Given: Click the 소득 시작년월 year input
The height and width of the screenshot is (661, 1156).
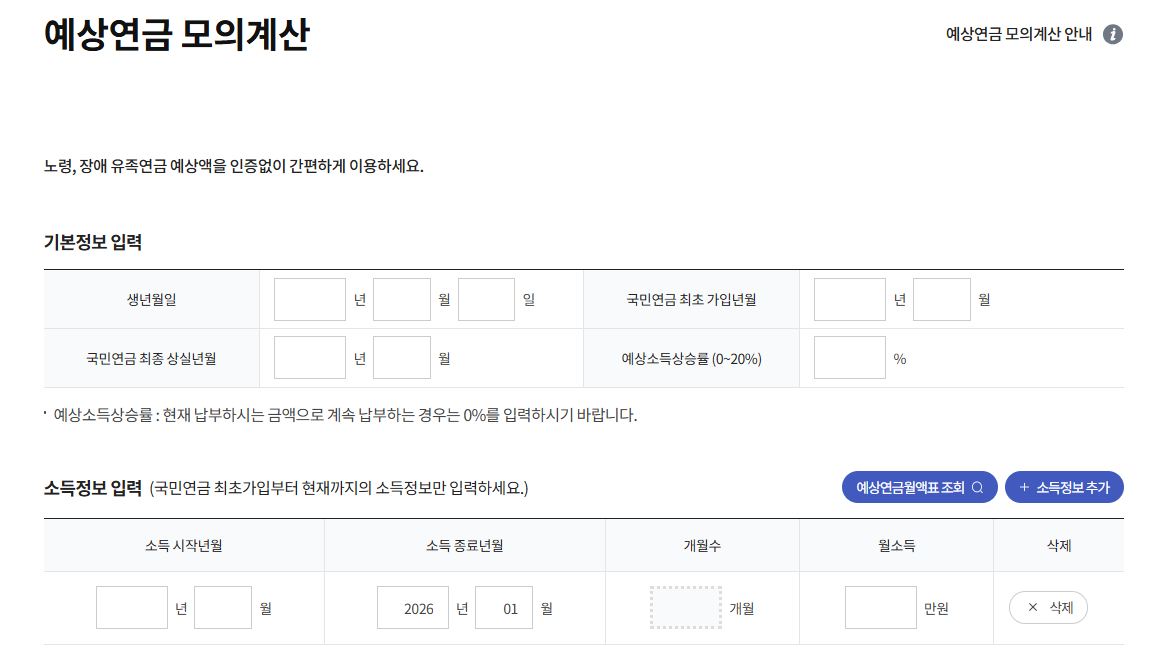Looking at the screenshot, I should [x=132, y=607].
